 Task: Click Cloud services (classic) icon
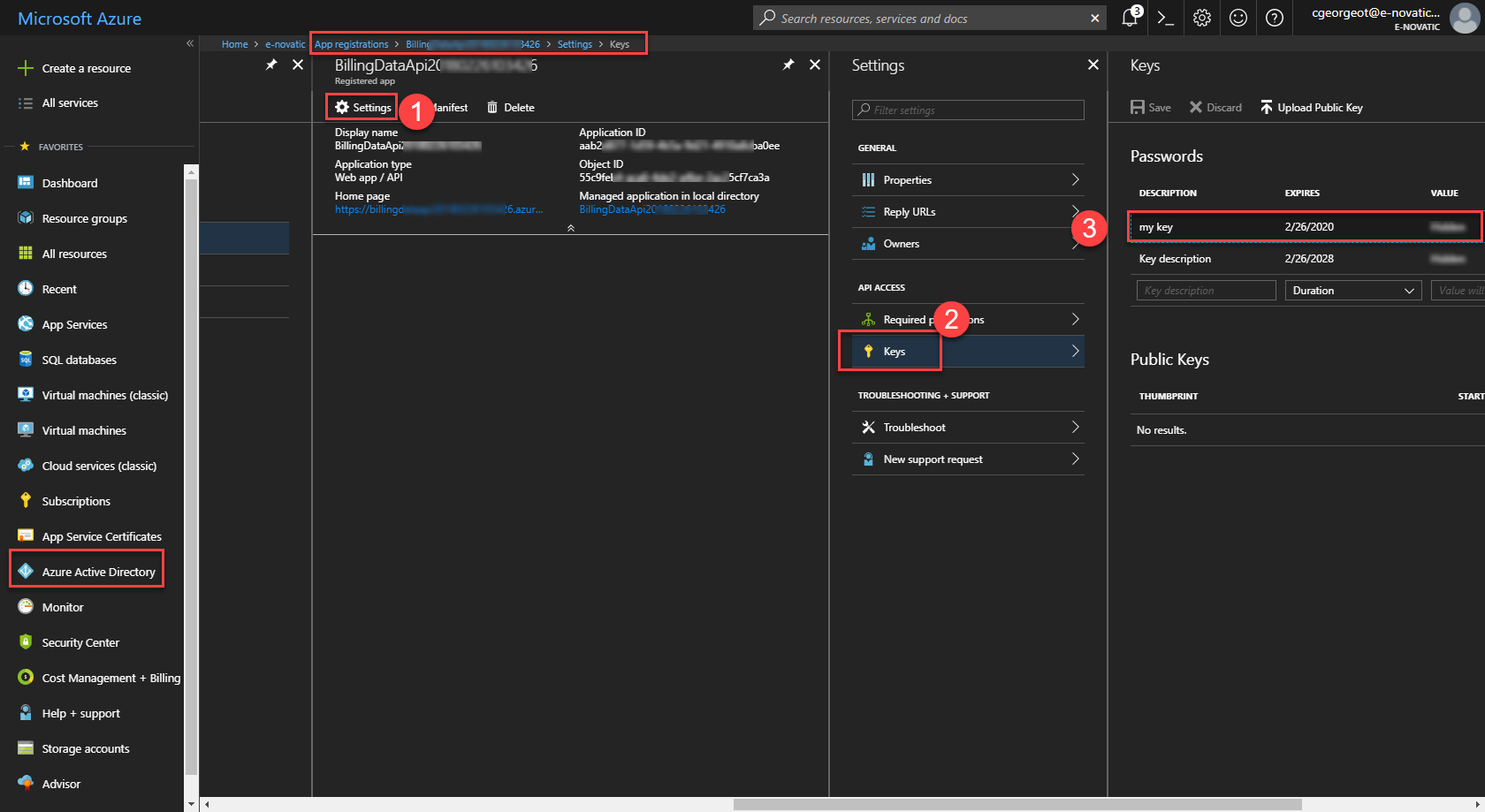26,466
